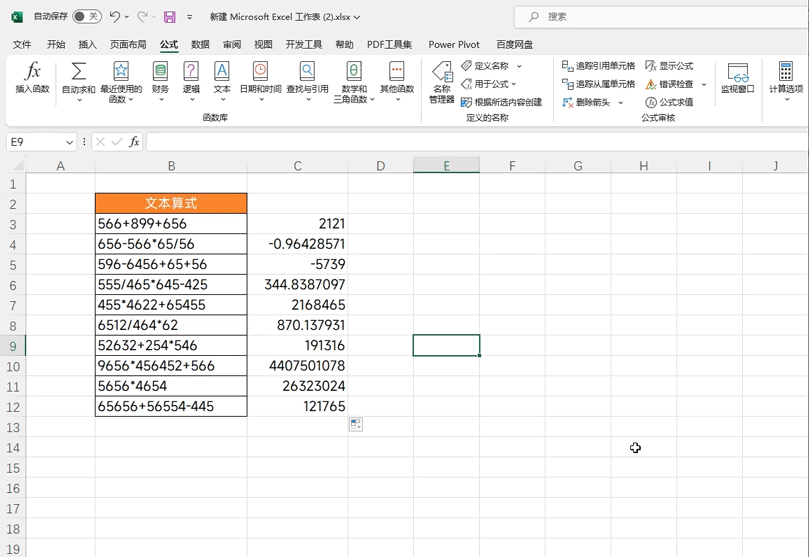Select cell containing 4407501078
This screenshot has width=809, height=557.
pos(297,366)
